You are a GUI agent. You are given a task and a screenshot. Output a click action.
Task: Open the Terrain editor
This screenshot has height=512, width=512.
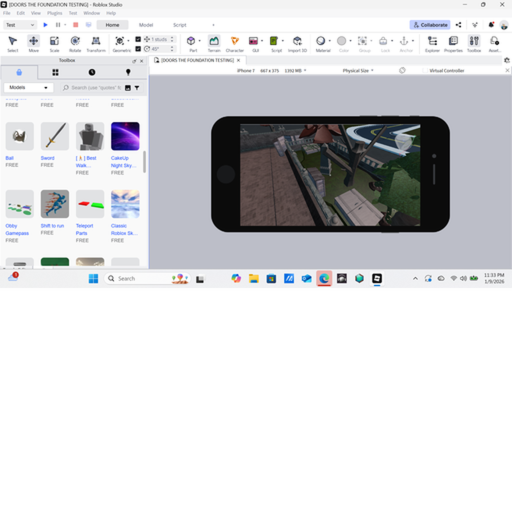[214, 44]
